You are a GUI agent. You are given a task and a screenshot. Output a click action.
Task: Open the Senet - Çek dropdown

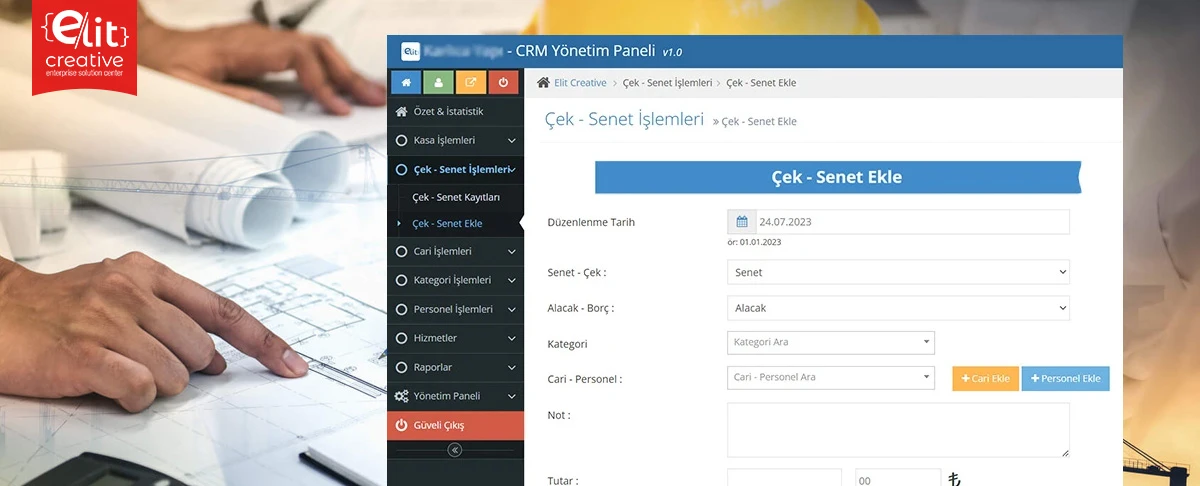[897, 272]
